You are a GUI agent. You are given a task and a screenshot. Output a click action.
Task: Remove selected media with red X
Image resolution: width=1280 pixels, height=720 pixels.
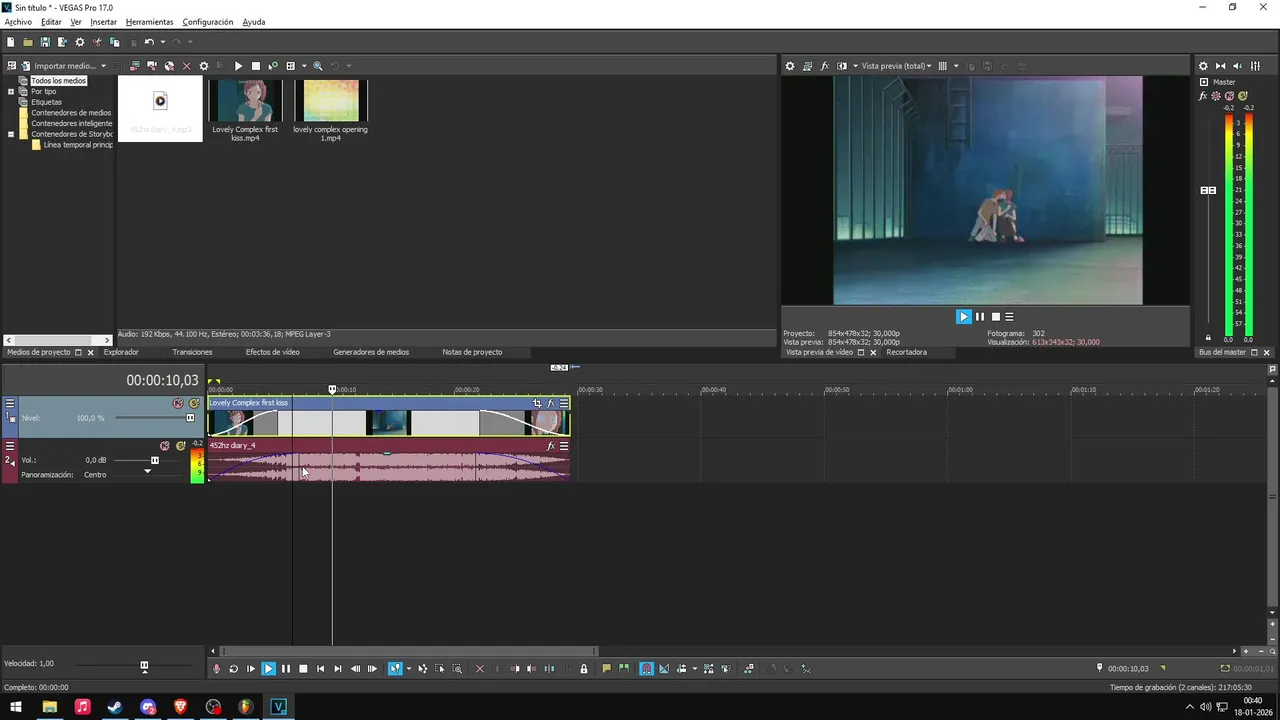[x=186, y=66]
